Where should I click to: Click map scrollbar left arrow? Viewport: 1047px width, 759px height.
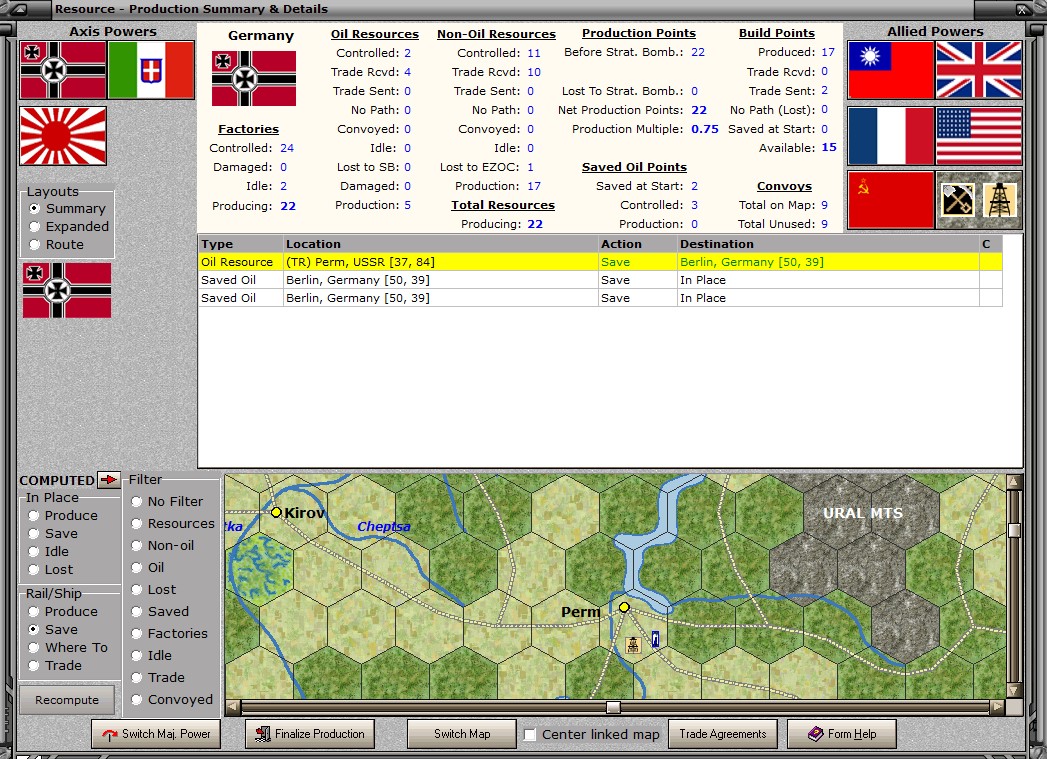(232, 707)
